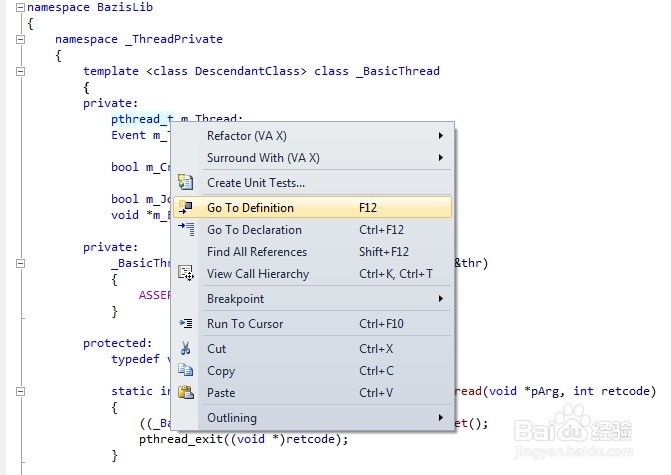The image size is (671, 475).
Task: Select Go To Declaration
Action: tap(312, 230)
